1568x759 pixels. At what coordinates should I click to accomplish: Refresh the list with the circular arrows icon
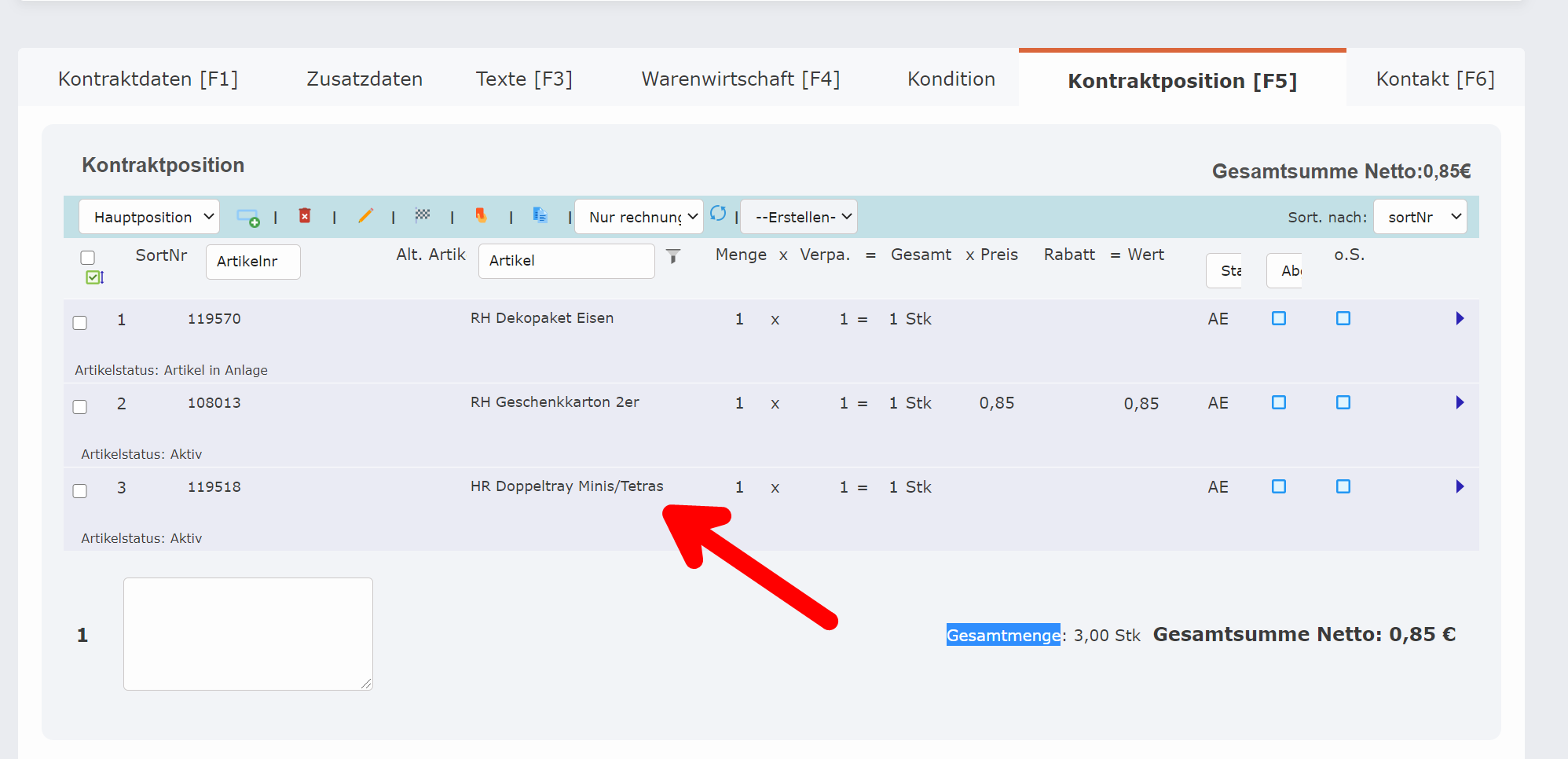click(x=719, y=213)
